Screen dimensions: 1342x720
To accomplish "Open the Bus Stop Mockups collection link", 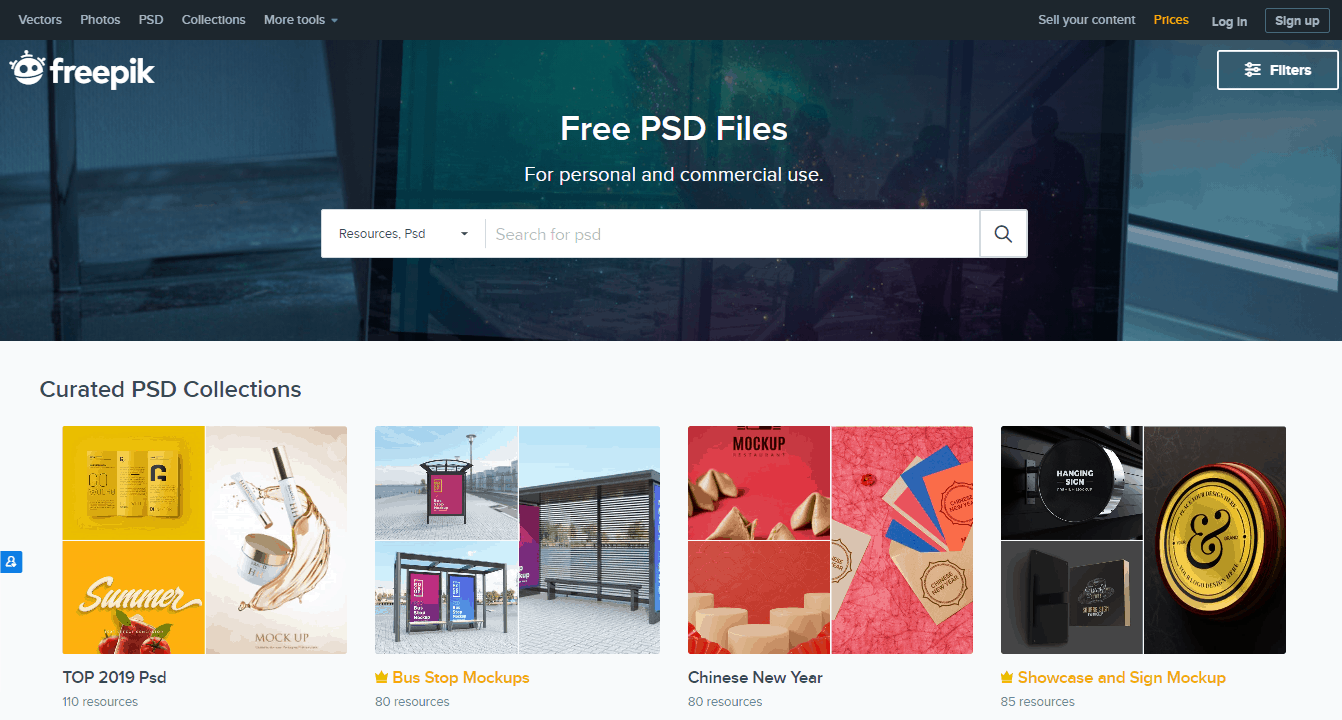I will click(461, 678).
